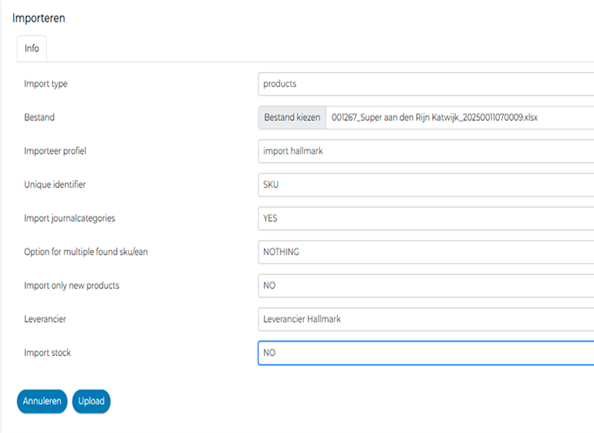
Task: Change Import journalcategories YES selection
Action: [426, 219]
